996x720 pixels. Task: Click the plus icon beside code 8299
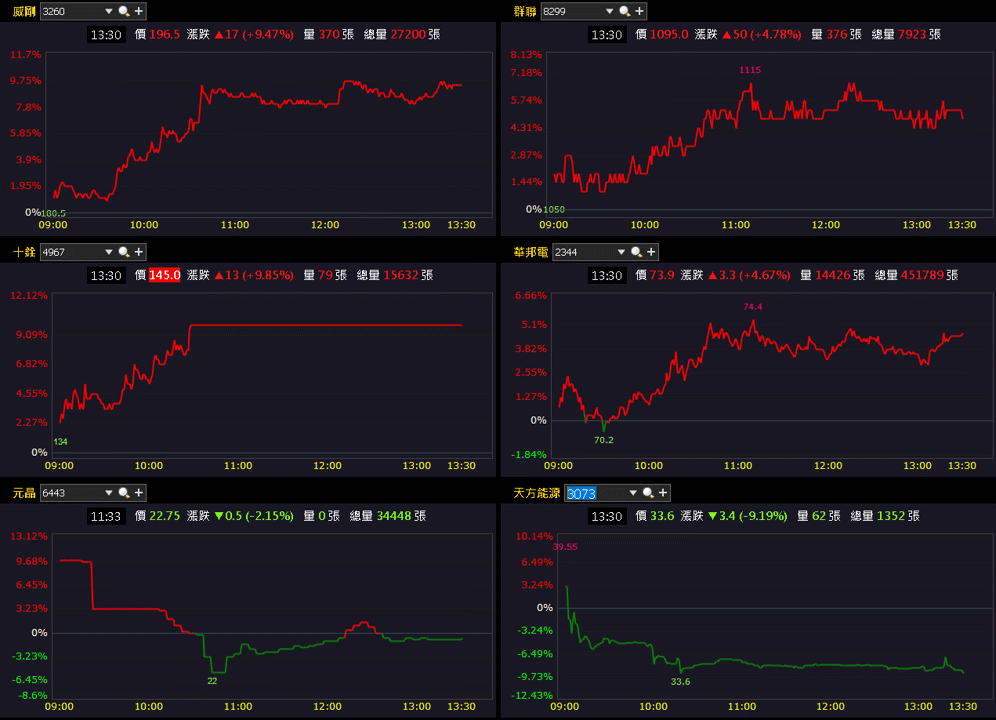[x=639, y=11]
